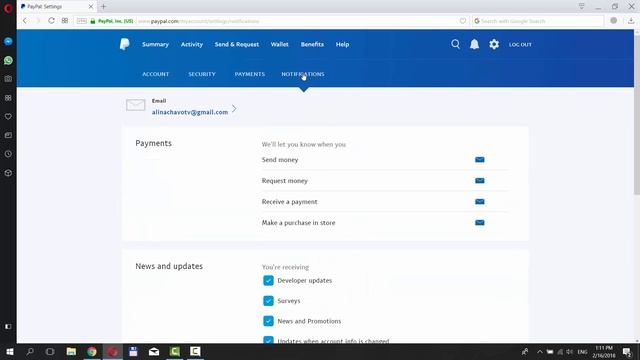Open the snapshot camera sidebar icon
The width and height of the screenshot is (640, 360).
coord(8,79)
